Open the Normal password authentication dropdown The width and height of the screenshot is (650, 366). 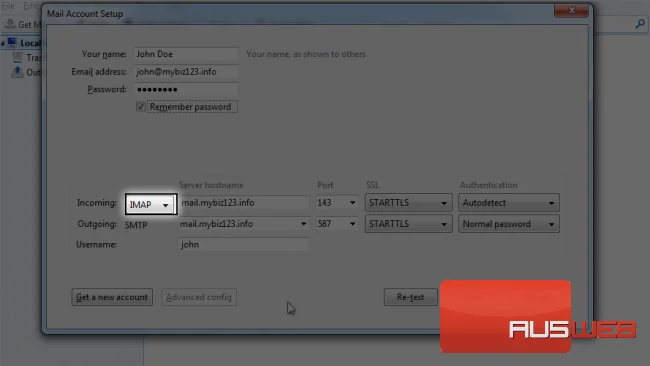pyautogui.click(x=509, y=224)
